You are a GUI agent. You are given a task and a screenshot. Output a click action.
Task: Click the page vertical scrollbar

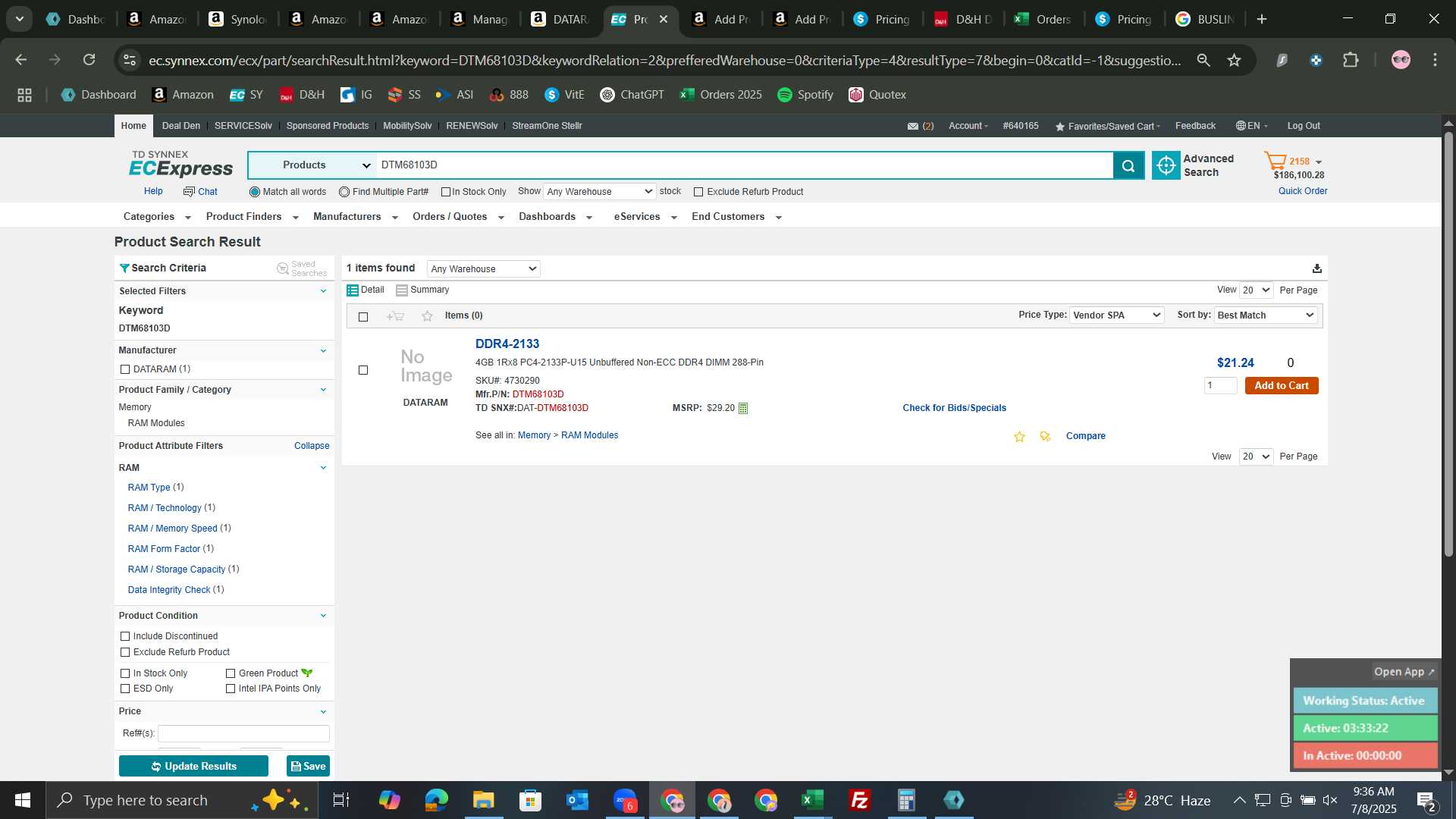[x=1448, y=345]
